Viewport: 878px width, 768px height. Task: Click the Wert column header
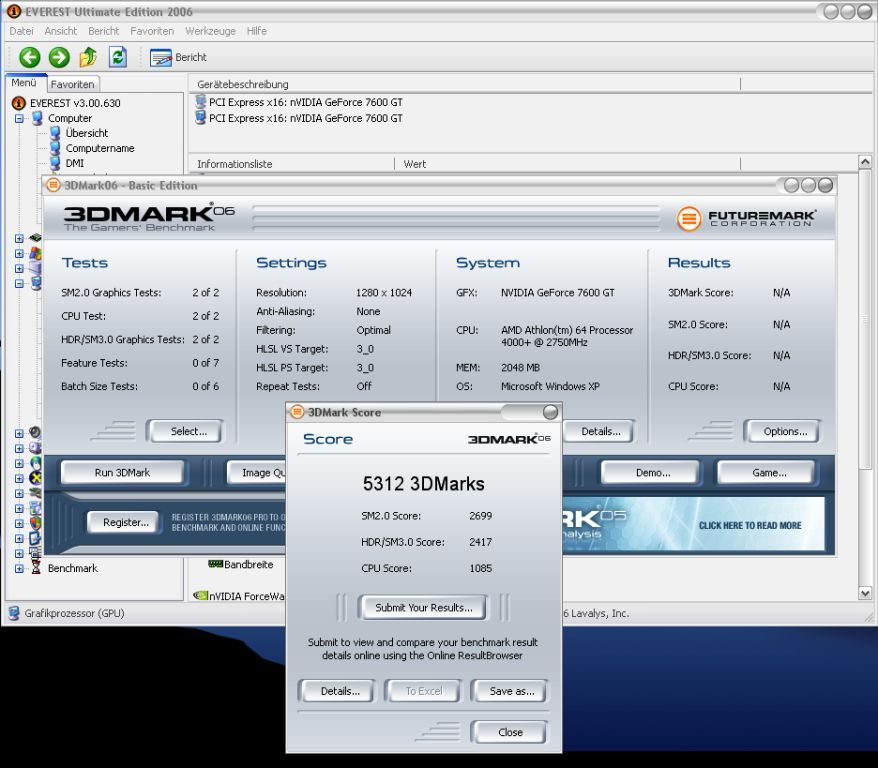tap(567, 163)
